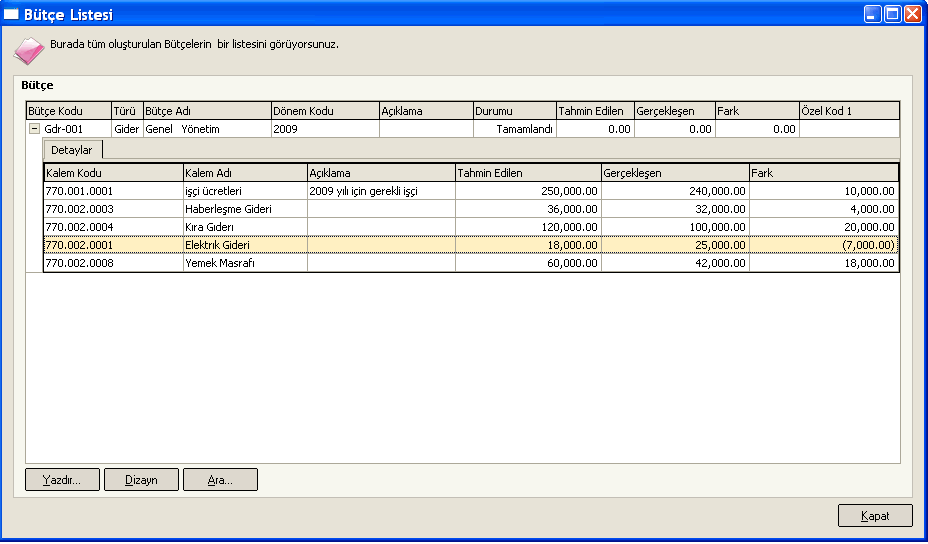The width and height of the screenshot is (928, 544).
Task: Click the 120,000.00 estimated value
Action: click(528, 227)
